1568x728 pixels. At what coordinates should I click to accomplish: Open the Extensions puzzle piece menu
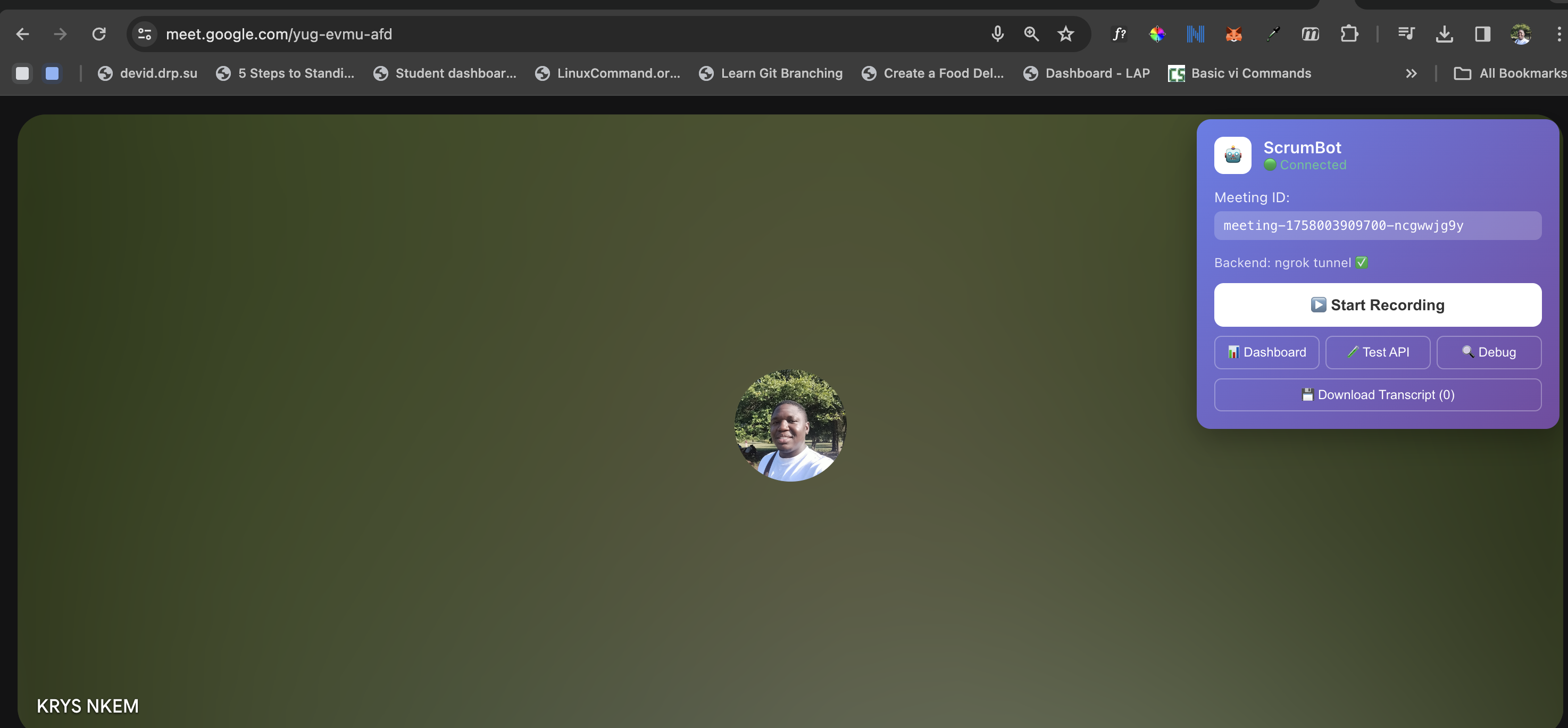pos(1349,34)
